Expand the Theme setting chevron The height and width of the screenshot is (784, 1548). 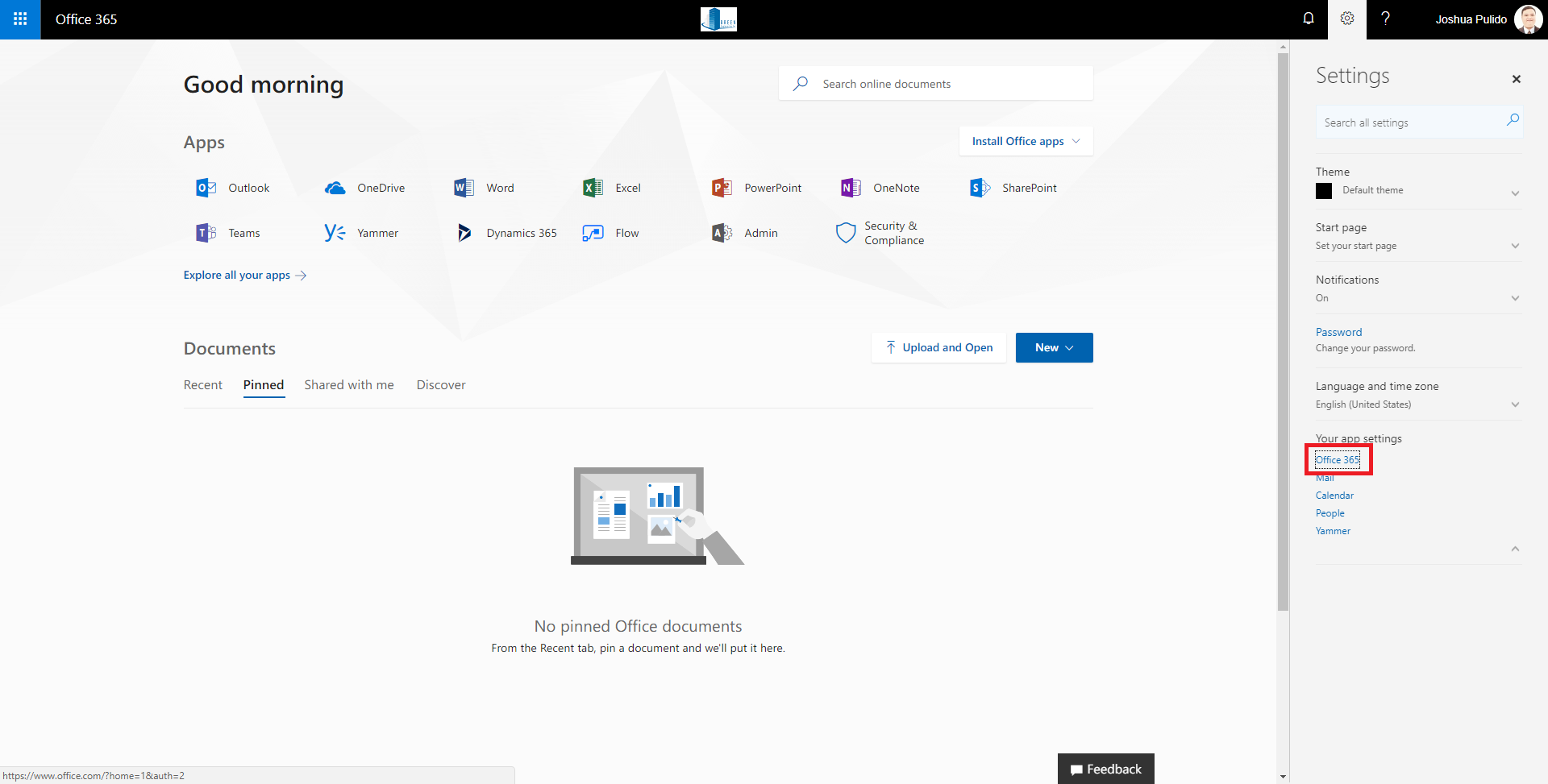(1515, 193)
